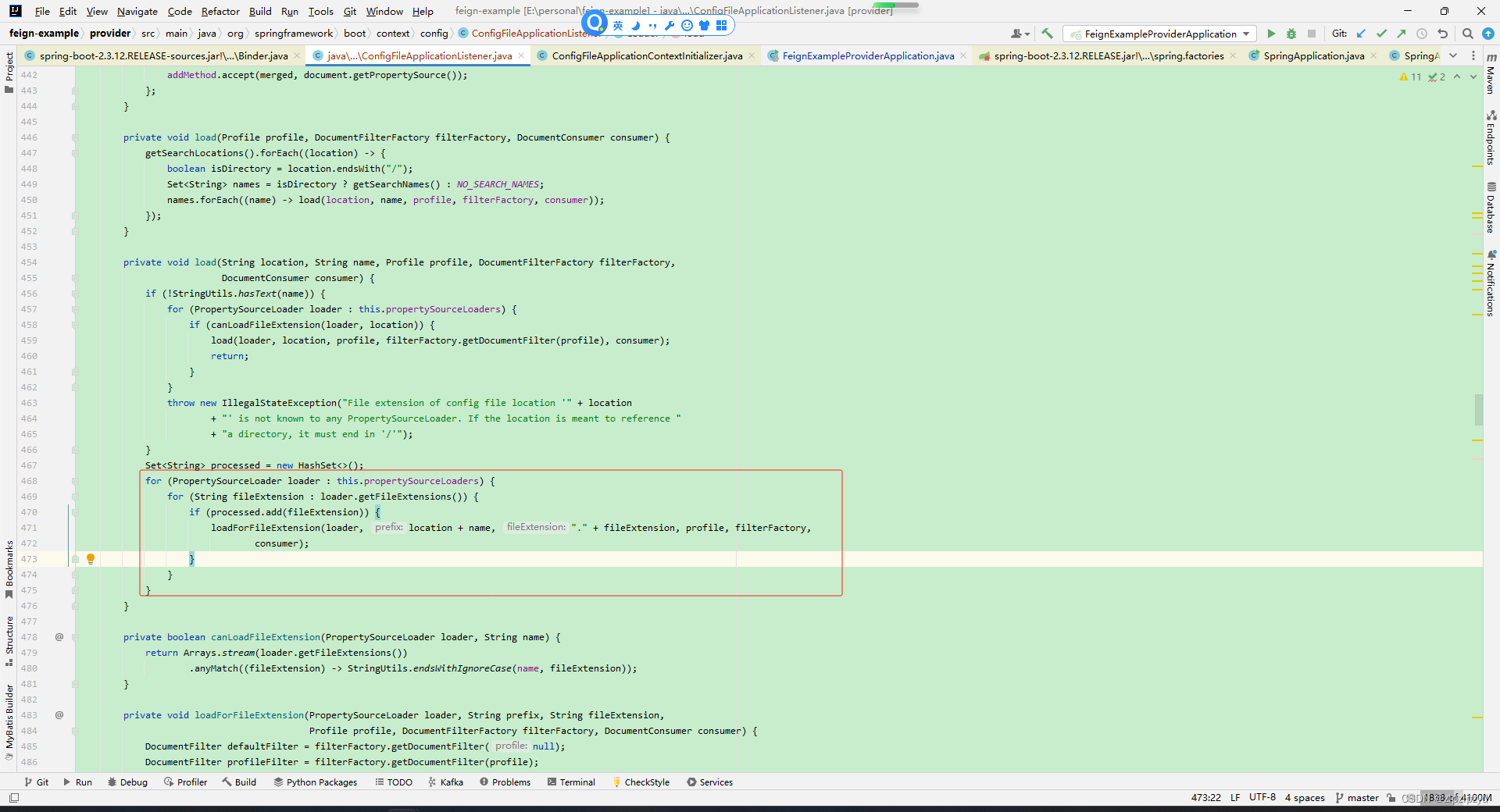Open the run configuration dropdown
This screenshot has width=1500, height=812.
pyautogui.click(x=1160, y=34)
